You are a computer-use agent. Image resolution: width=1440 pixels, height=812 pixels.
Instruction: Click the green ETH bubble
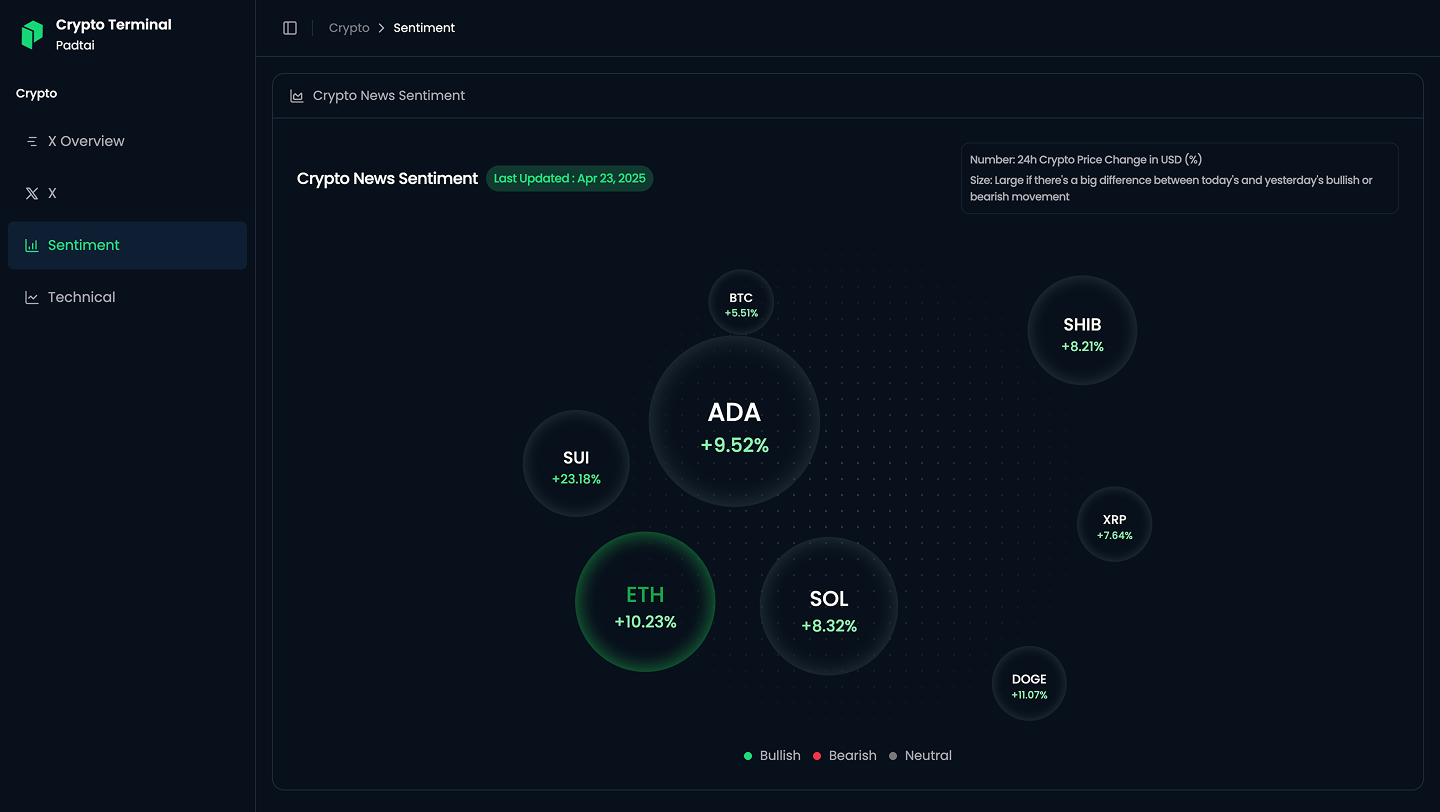[645, 602]
